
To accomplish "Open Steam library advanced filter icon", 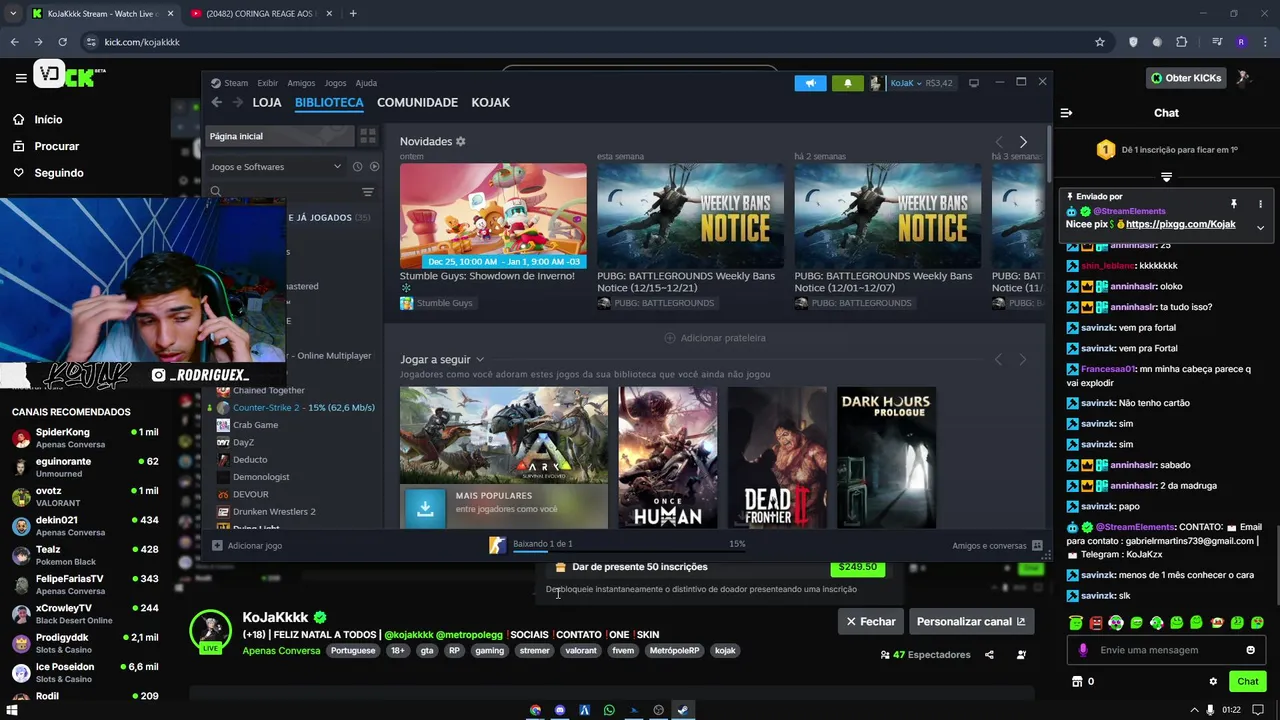I will (x=368, y=192).
